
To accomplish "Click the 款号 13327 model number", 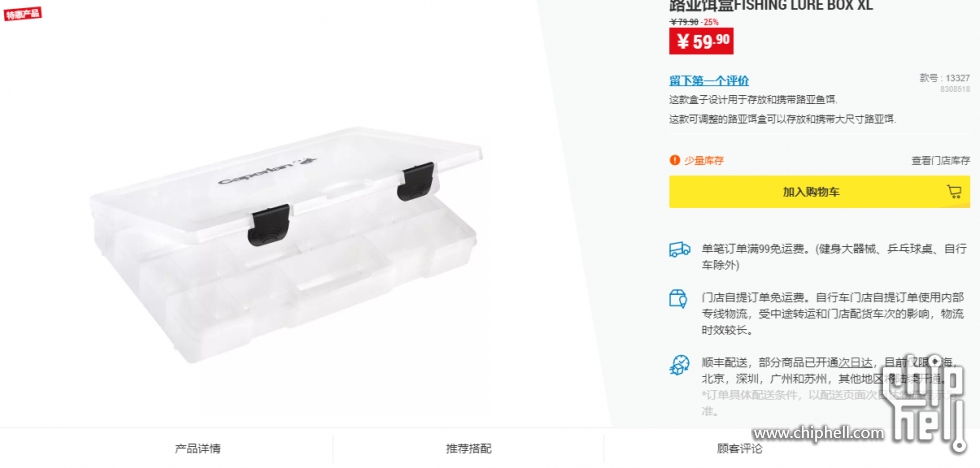I will [x=944, y=78].
